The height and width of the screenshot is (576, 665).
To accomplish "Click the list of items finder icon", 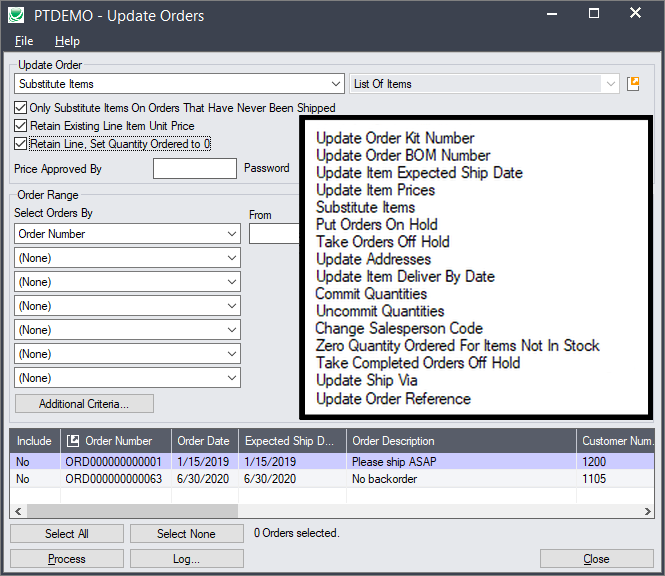I will (633, 84).
